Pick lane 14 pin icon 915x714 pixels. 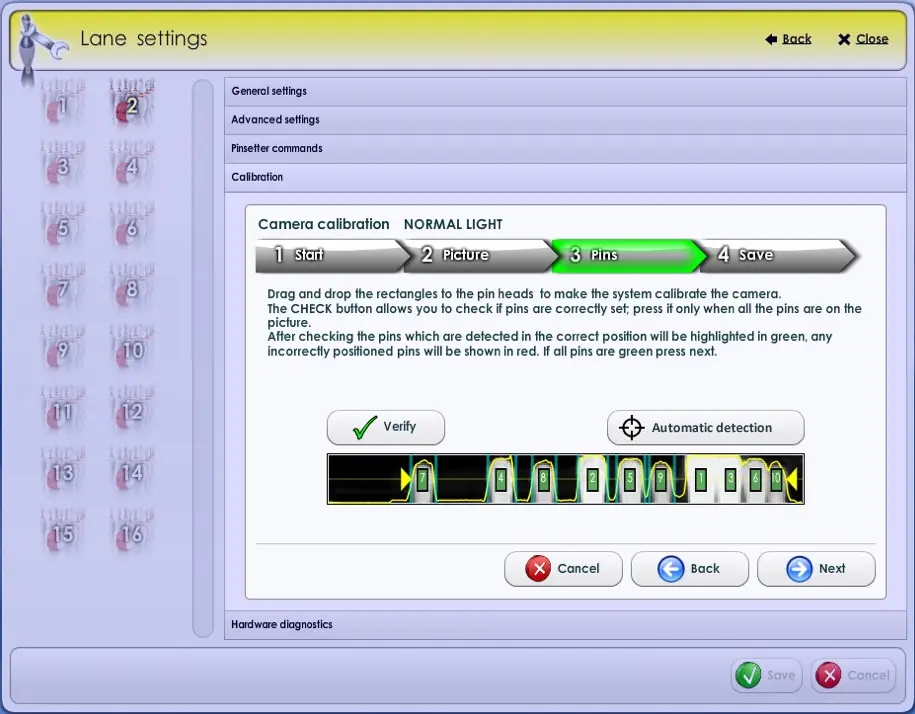[x=131, y=471]
